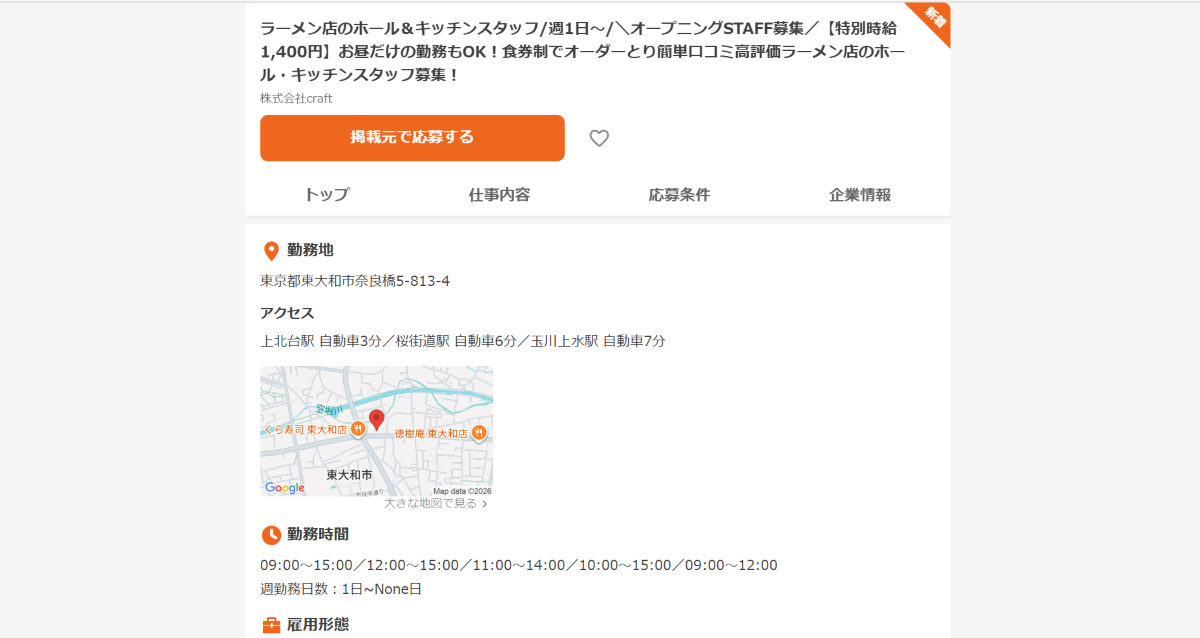Viewport: 1200px width, 638px height.
Task: Open the 仕事内容 tab
Action: 499,195
